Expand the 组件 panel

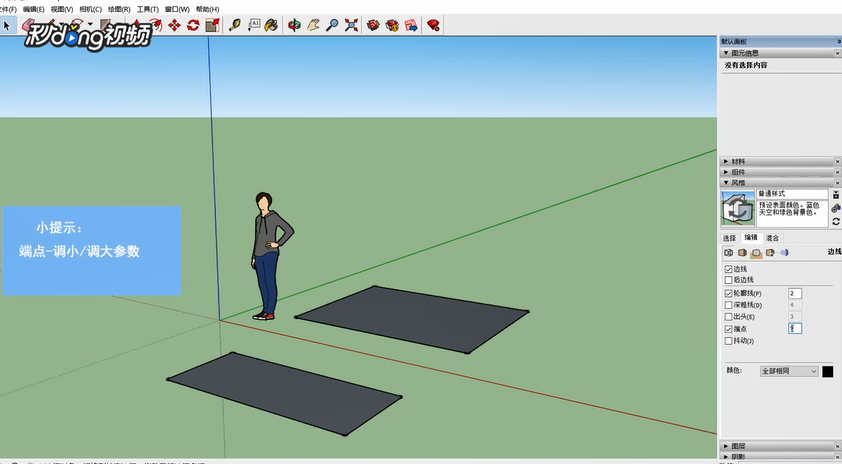pyautogui.click(x=726, y=172)
